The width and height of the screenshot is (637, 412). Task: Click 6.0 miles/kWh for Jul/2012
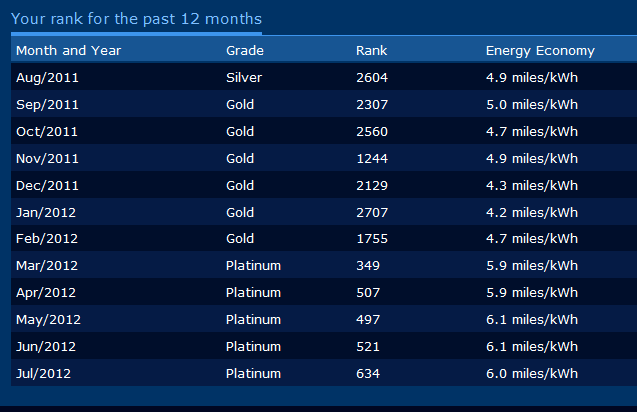point(532,373)
